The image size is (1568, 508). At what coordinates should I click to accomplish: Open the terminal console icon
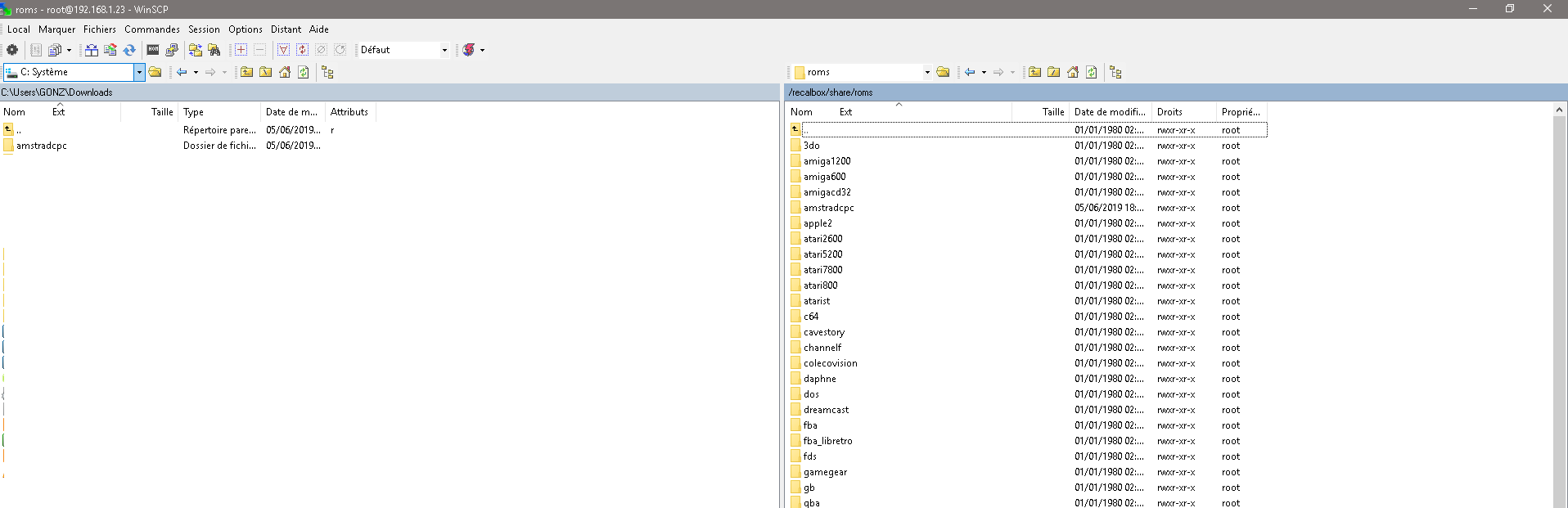tap(153, 50)
